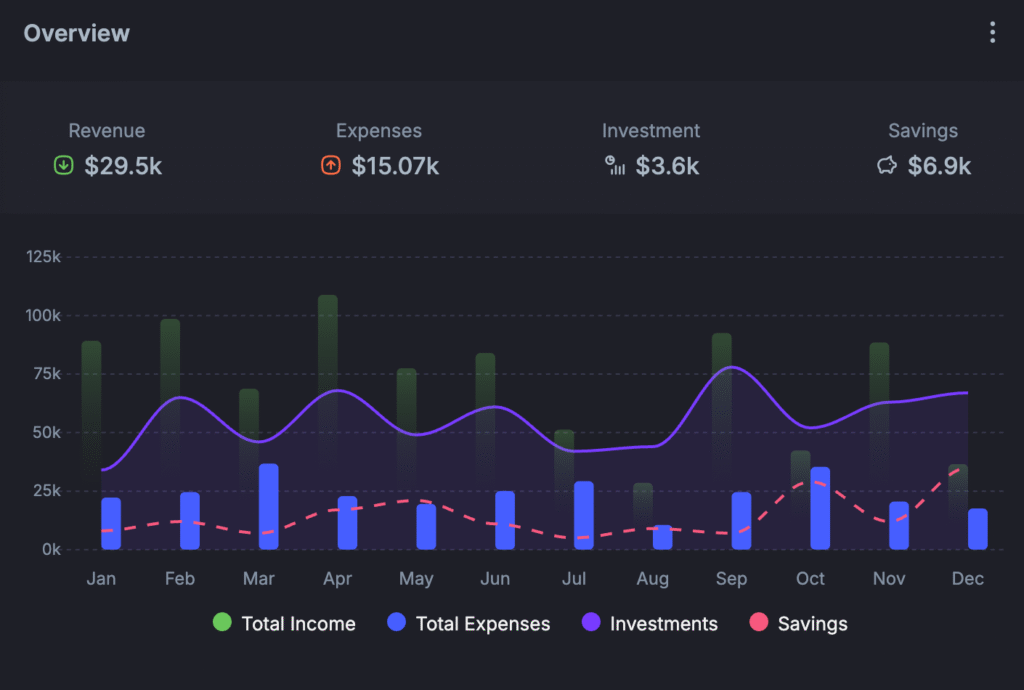Click the green Total Income legend dot
Viewport: 1024px width, 690px height.
click(x=222, y=623)
